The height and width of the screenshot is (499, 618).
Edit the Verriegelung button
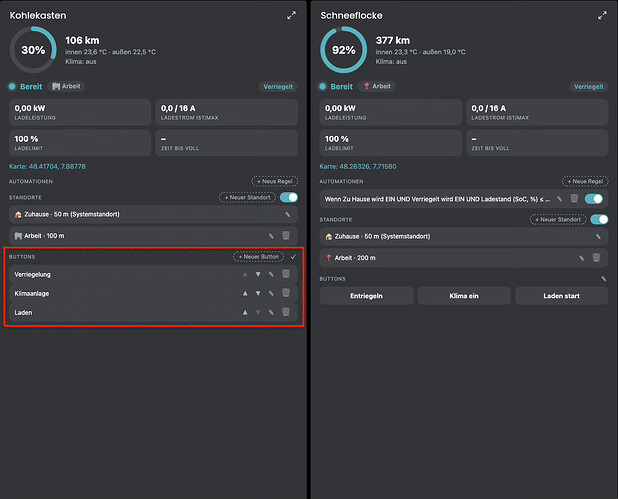click(x=271, y=274)
